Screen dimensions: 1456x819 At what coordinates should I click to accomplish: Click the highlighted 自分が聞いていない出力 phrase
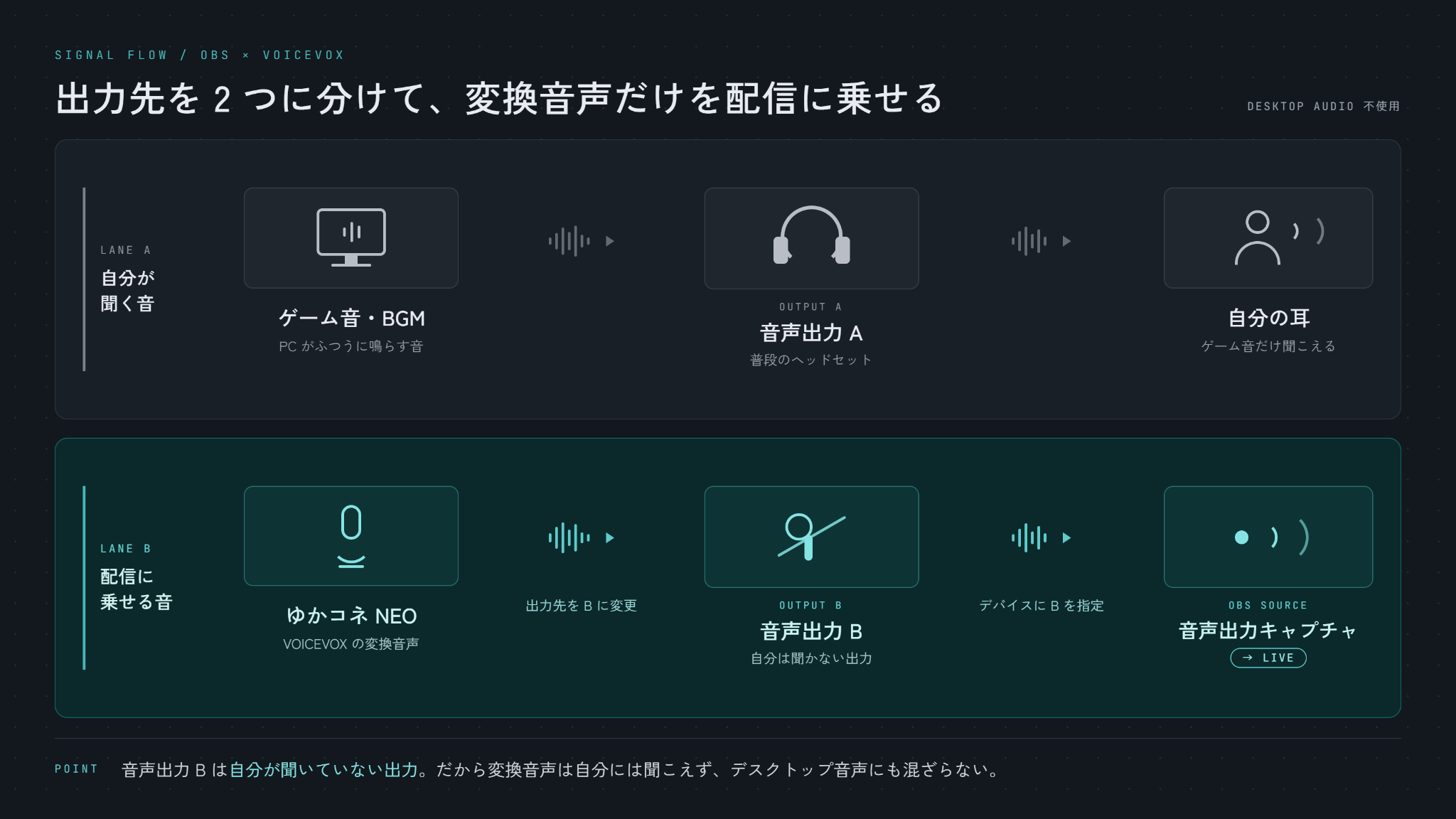click(323, 770)
